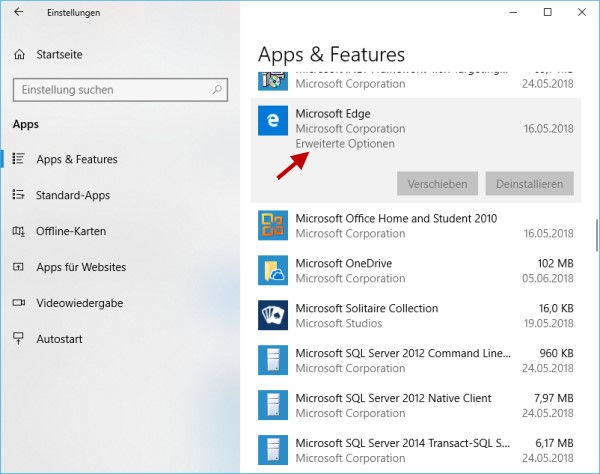600x474 pixels.
Task: Select Microsoft Solitaire Collection entry
Action: tap(416, 315)
